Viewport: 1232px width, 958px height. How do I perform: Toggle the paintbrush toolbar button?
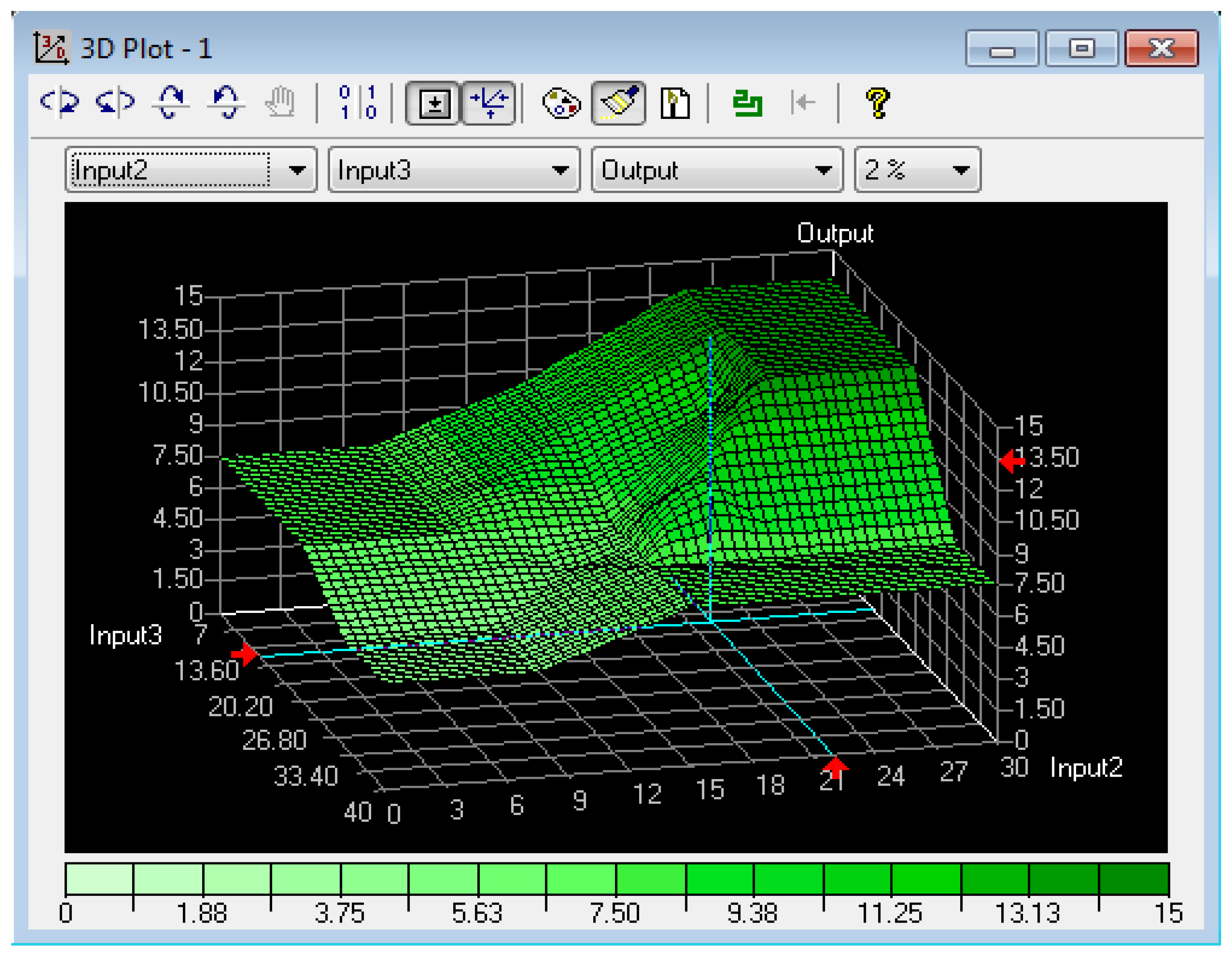coord(619,103)
